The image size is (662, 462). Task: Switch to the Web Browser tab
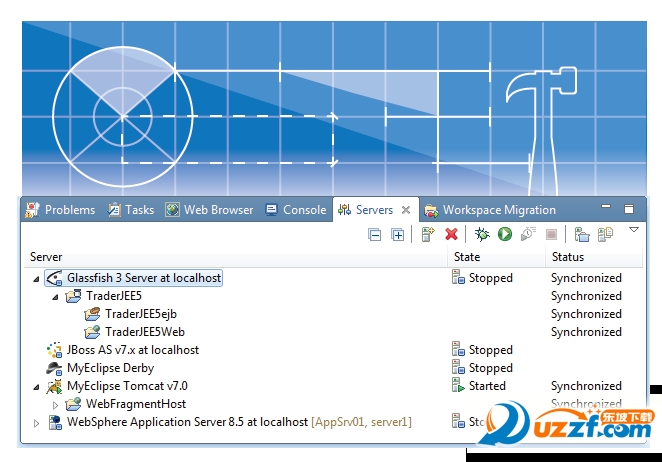pos(209,210)
